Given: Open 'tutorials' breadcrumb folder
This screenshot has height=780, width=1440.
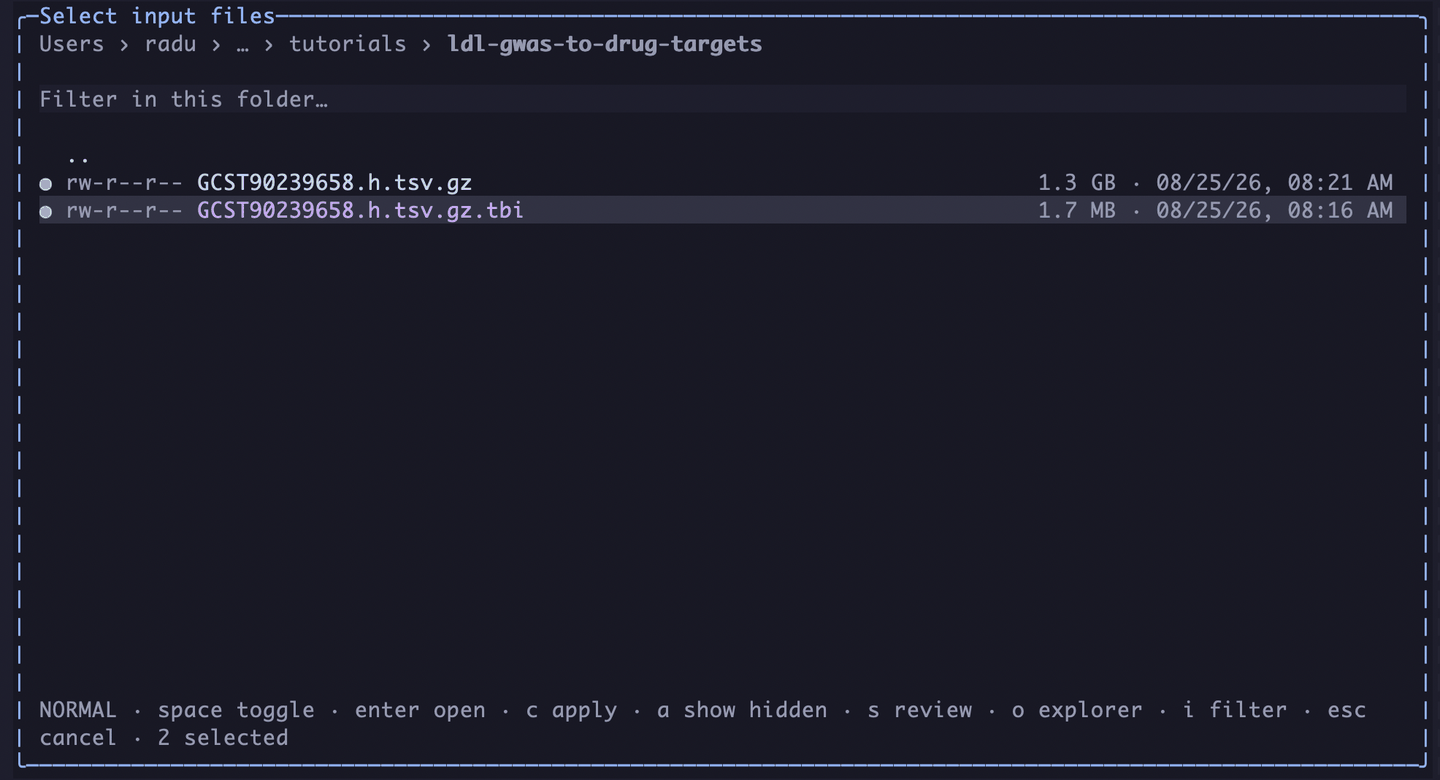Looking at the screenshot, I should 348,44.
